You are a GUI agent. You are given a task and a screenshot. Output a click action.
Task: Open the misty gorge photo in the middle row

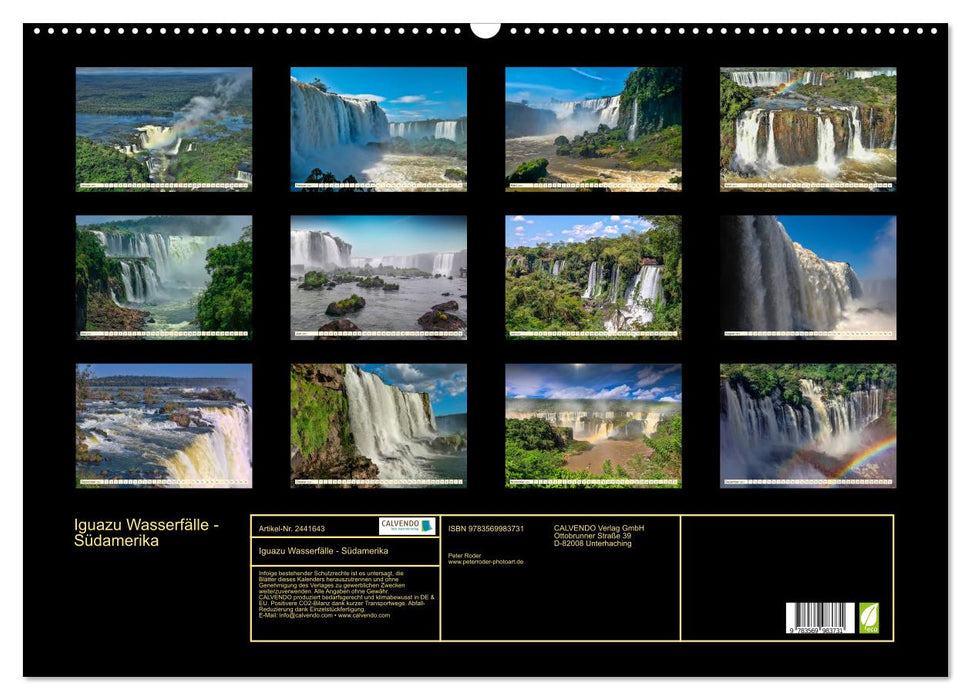point(163,277)
